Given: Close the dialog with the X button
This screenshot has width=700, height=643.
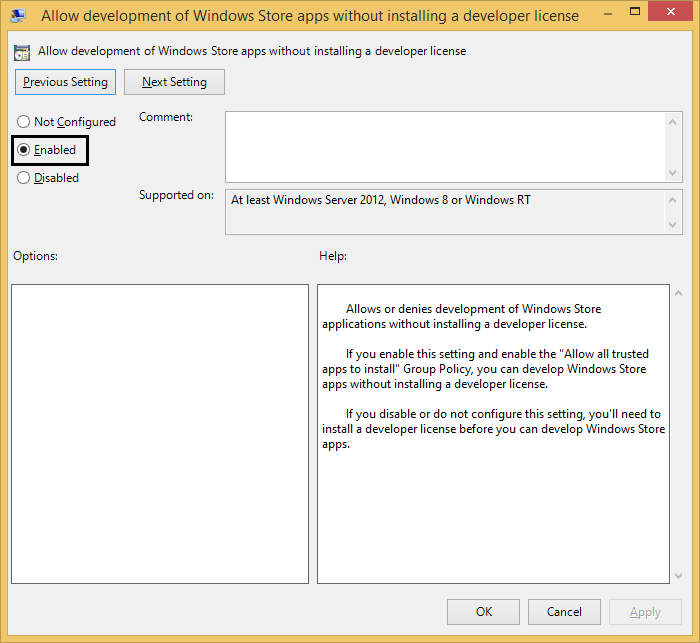Looking at the screenshot, I should [670, 12].
